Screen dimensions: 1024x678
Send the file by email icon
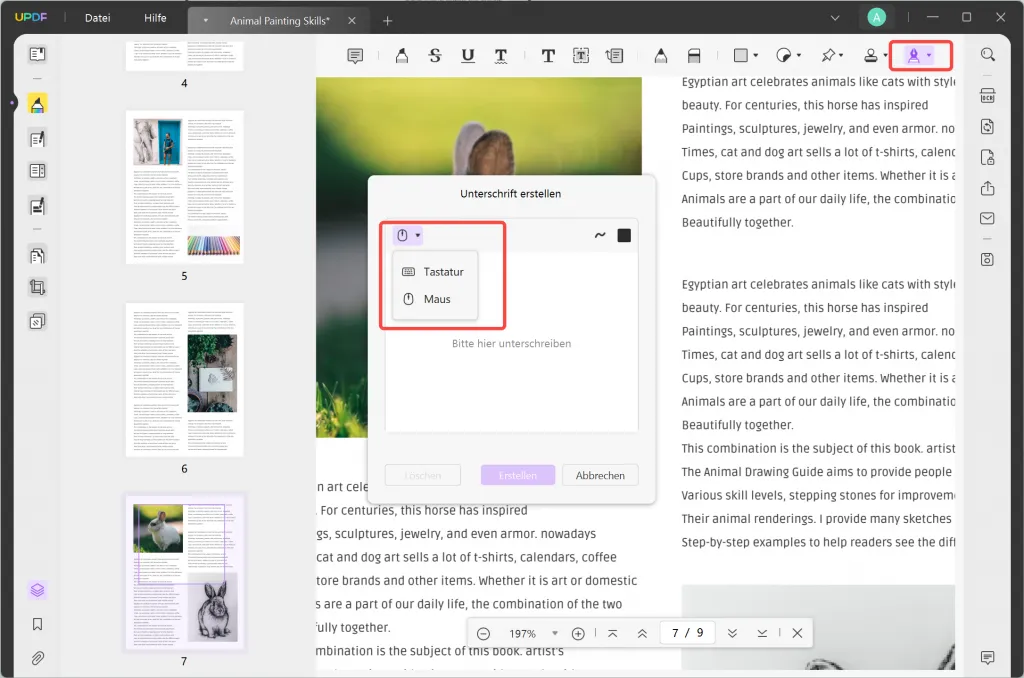tap(987, 219)
